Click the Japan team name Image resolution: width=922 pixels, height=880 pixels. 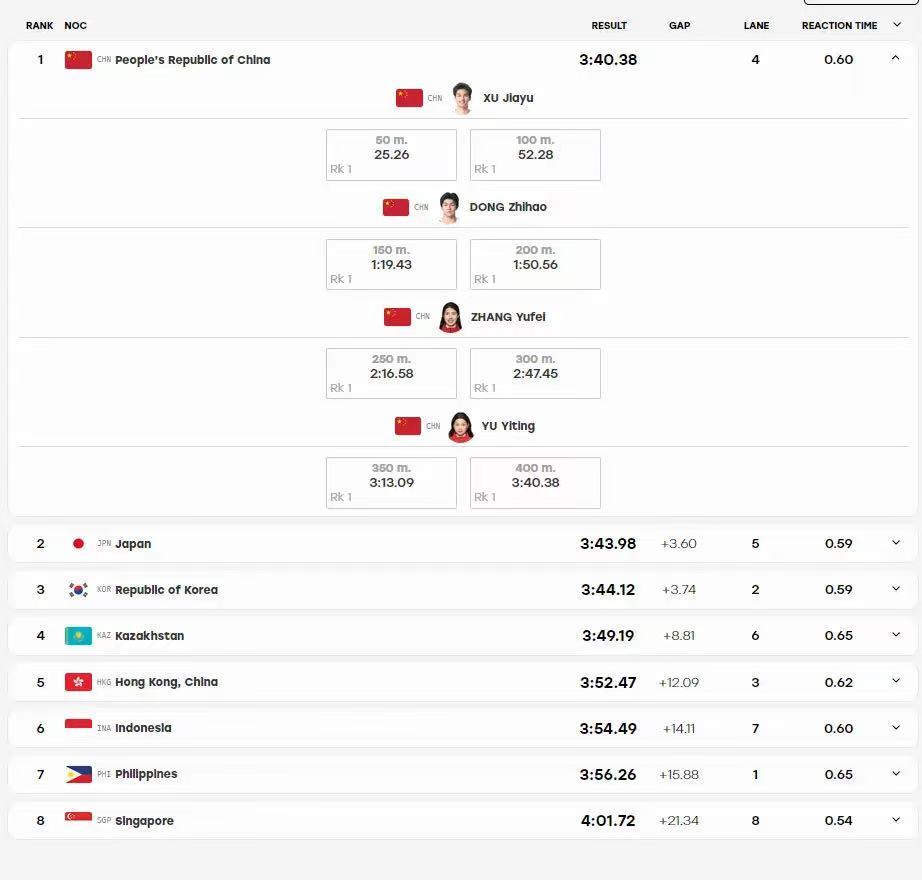133,544
